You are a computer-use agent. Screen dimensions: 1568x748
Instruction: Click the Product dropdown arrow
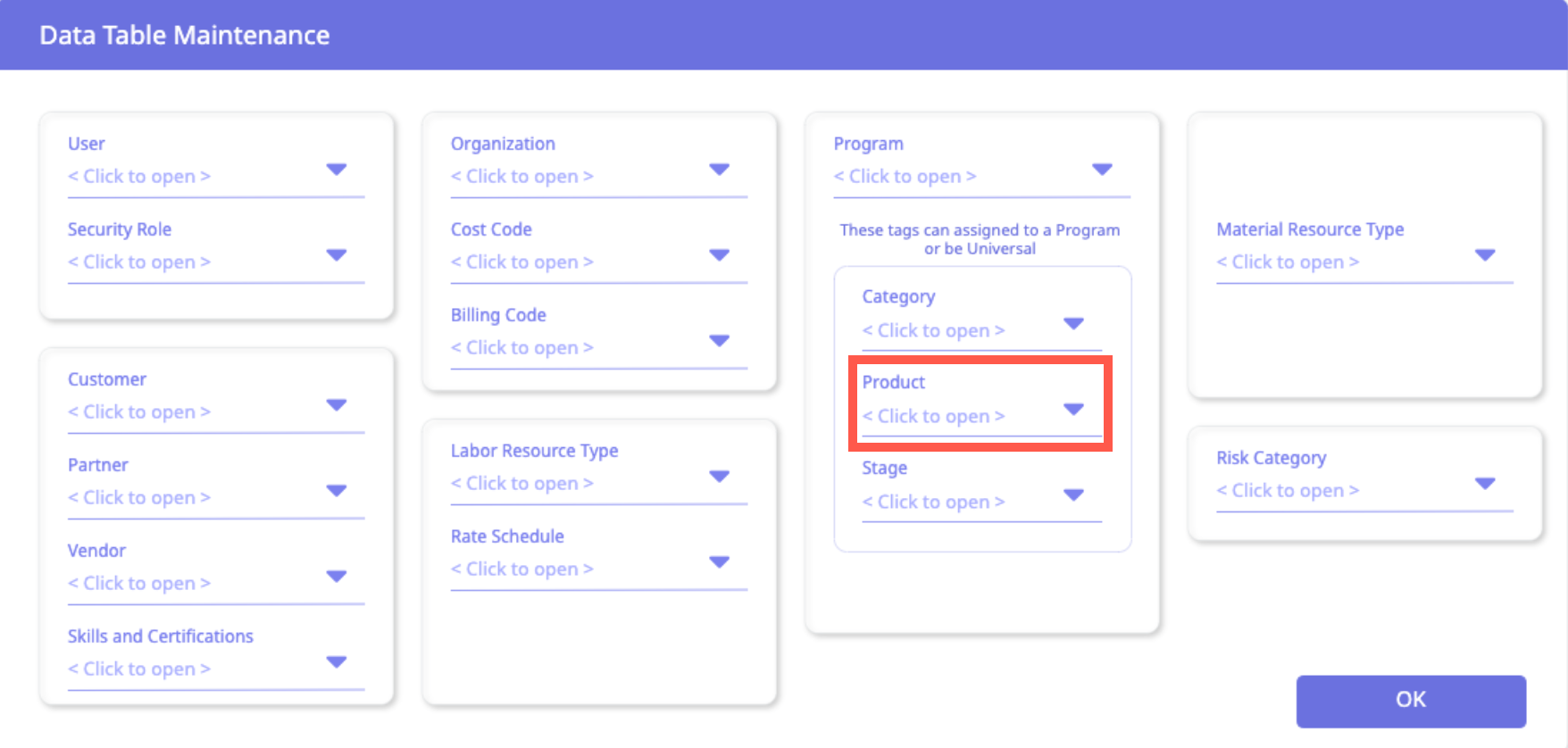[x=1073, y=410]
